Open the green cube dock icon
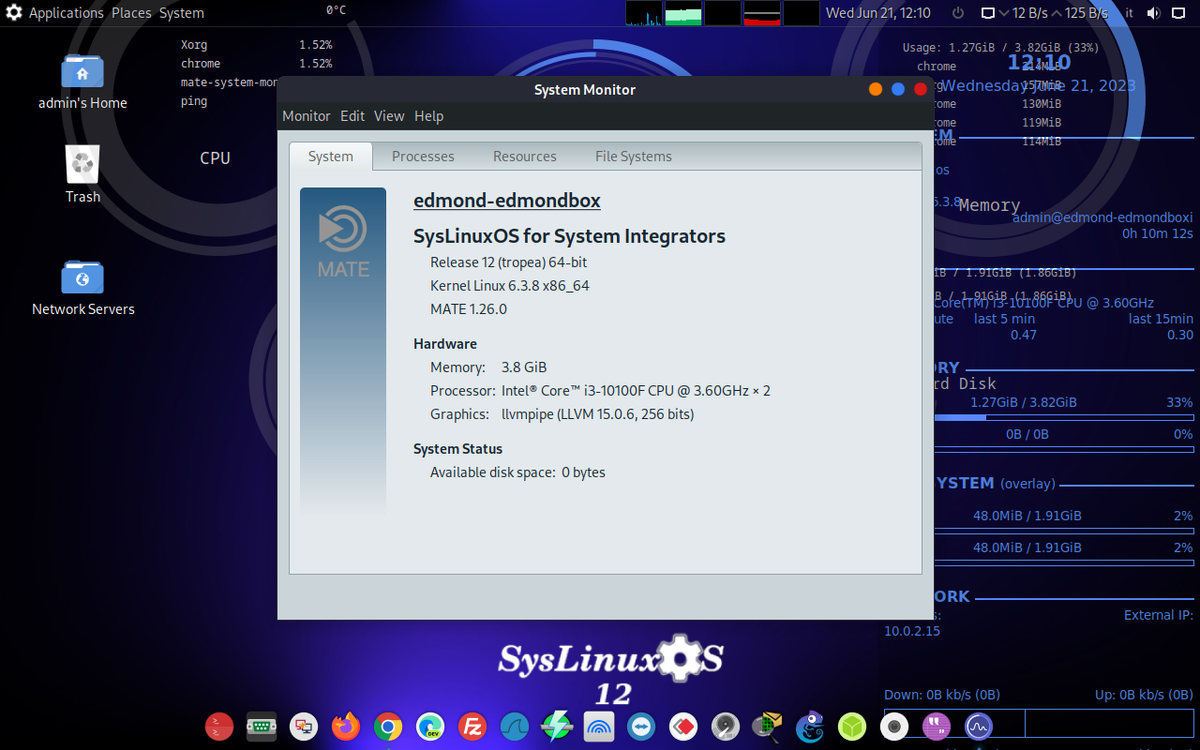 pyautogui.click(x=851, y=726)
